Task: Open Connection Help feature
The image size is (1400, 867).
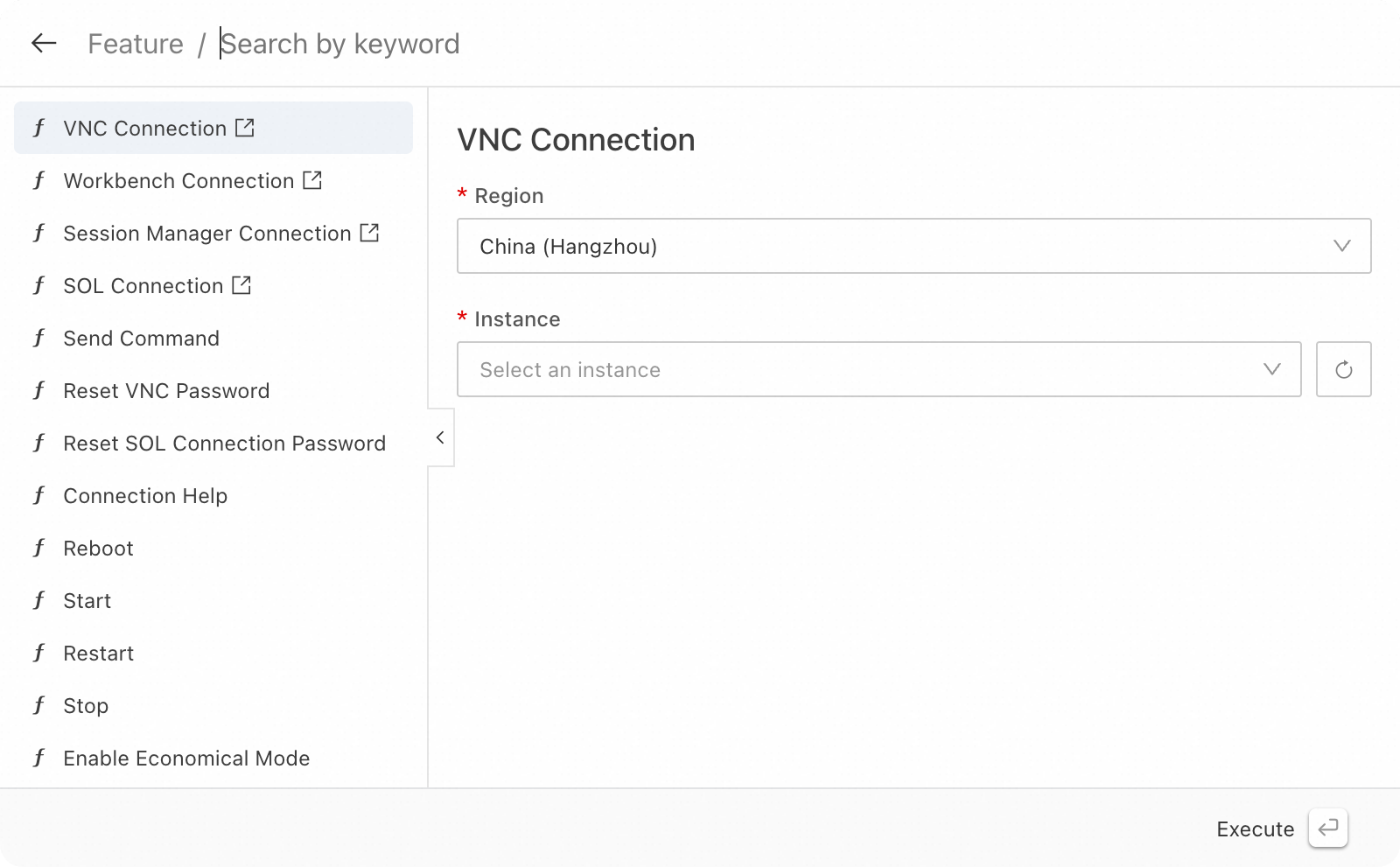Action: click(x=145, y=496)
